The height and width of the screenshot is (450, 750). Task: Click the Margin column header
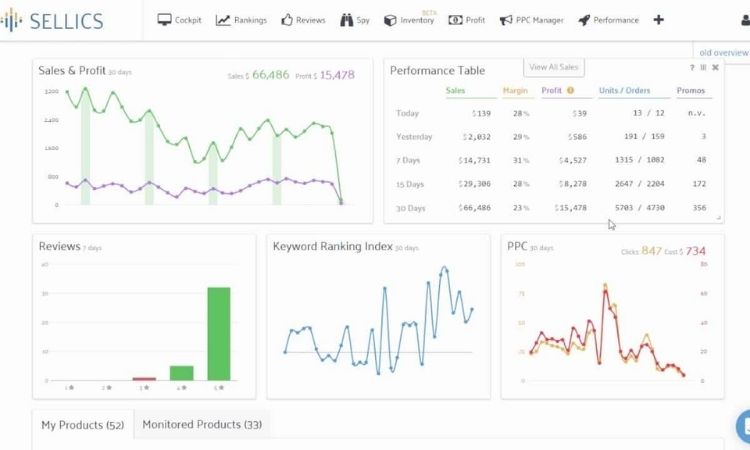[x=515, y=90]
